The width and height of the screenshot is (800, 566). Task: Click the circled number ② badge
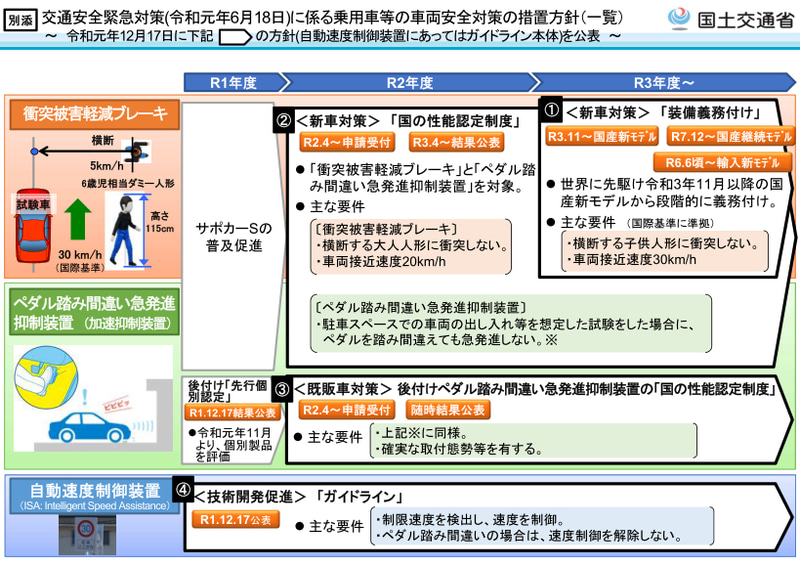[x=284, y=120]
